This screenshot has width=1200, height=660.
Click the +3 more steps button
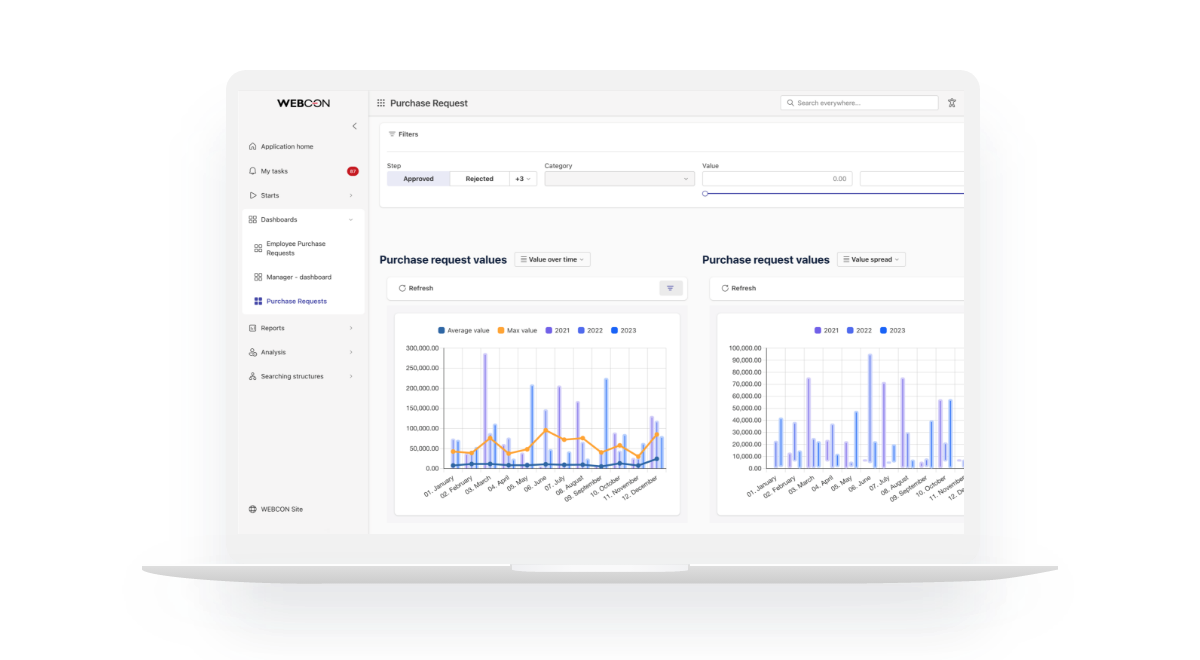[x=523, y=179]
